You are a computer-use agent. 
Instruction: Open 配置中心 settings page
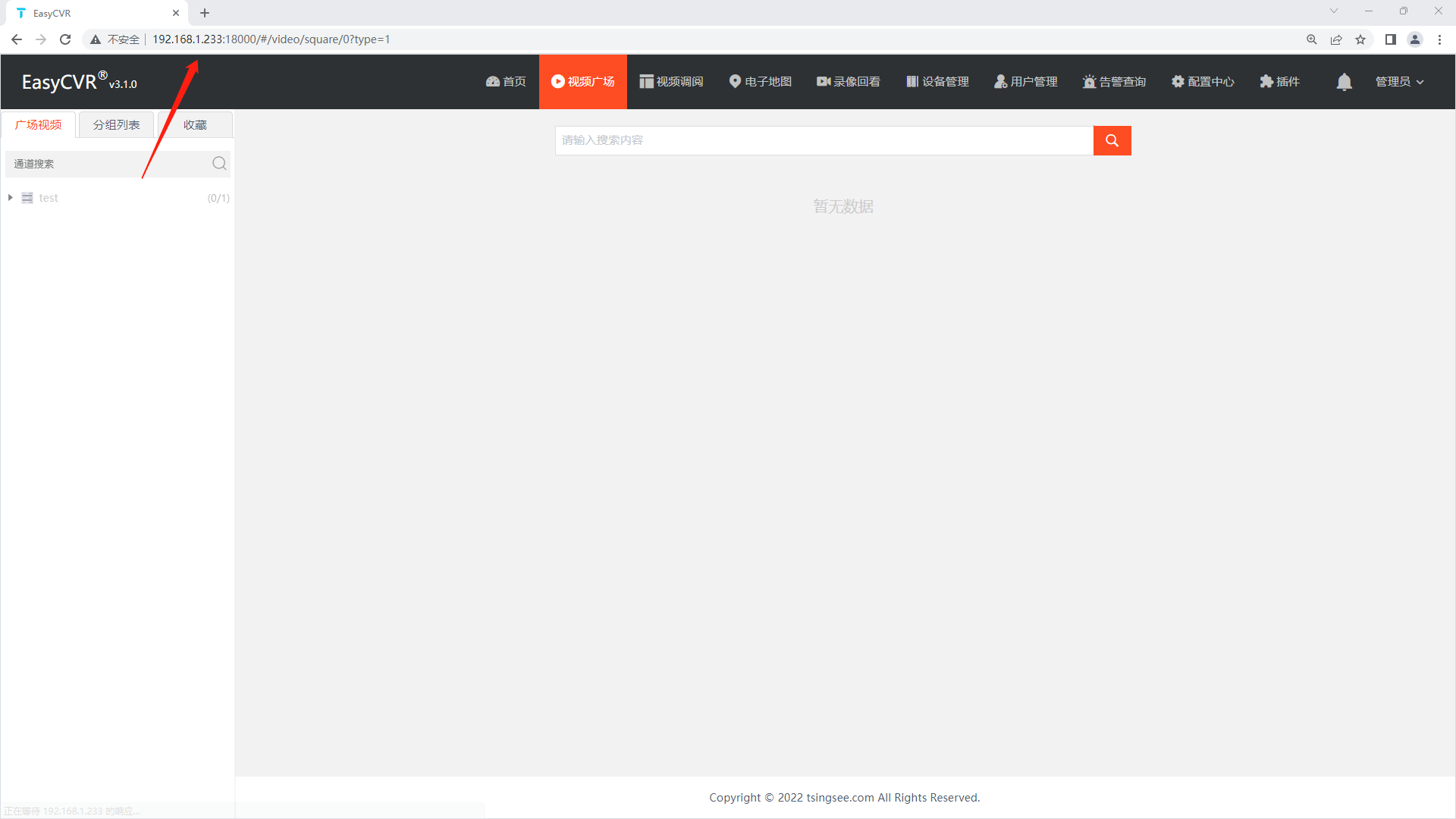[x=1203, y=82]
